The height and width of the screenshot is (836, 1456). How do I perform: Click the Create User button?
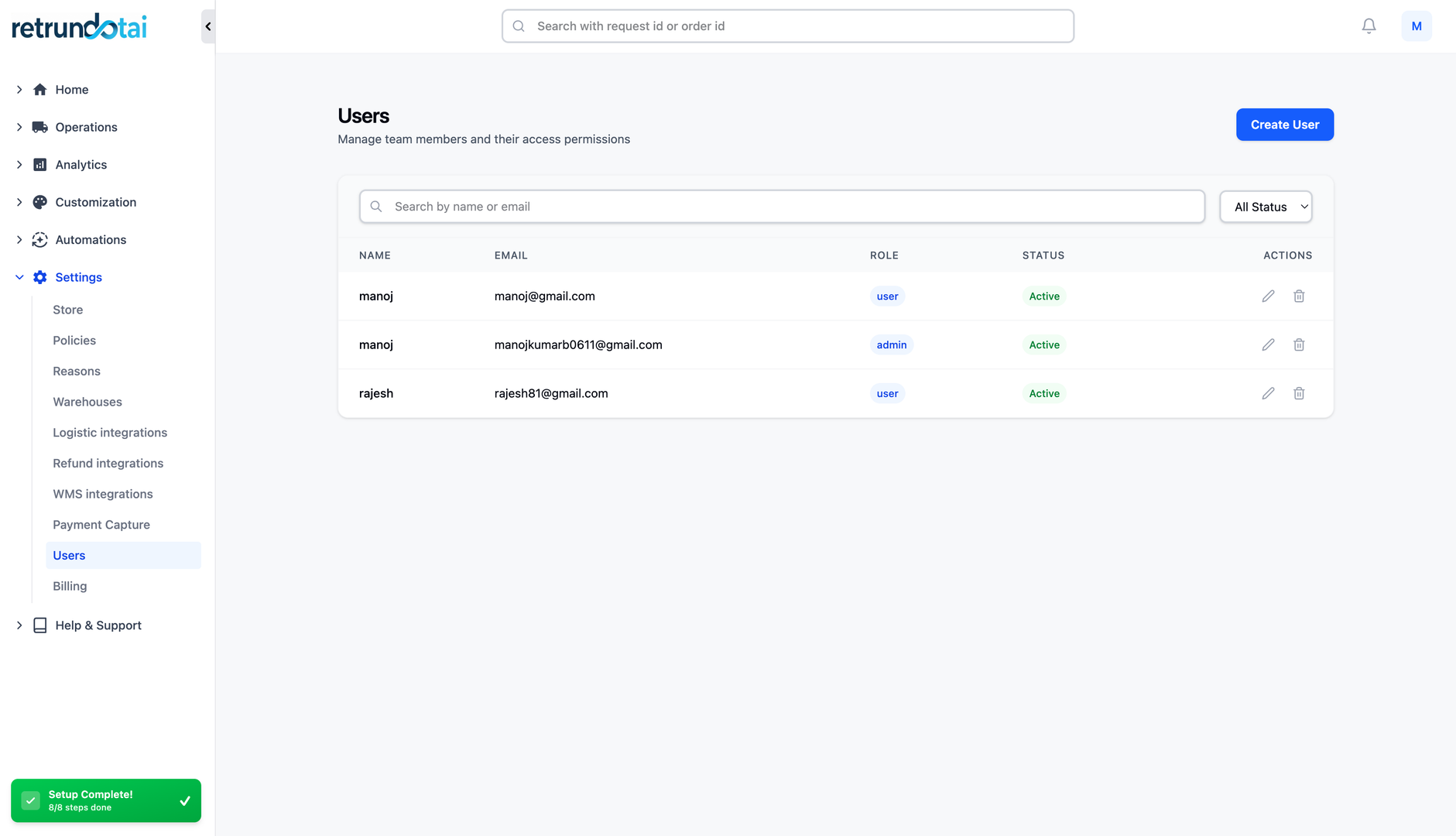click(x=1284, y=124)
